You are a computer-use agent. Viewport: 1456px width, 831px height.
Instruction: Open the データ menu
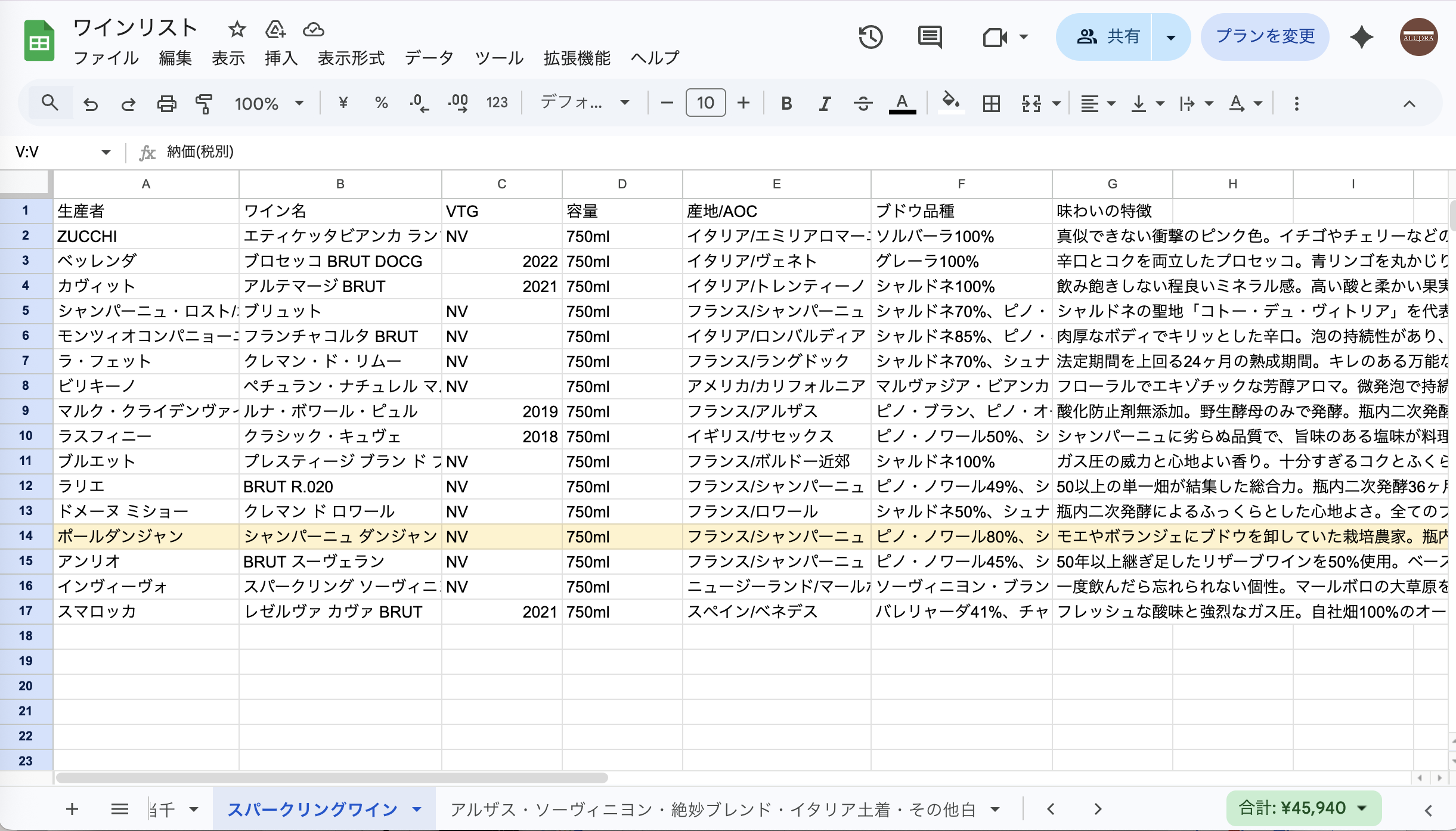429,58
